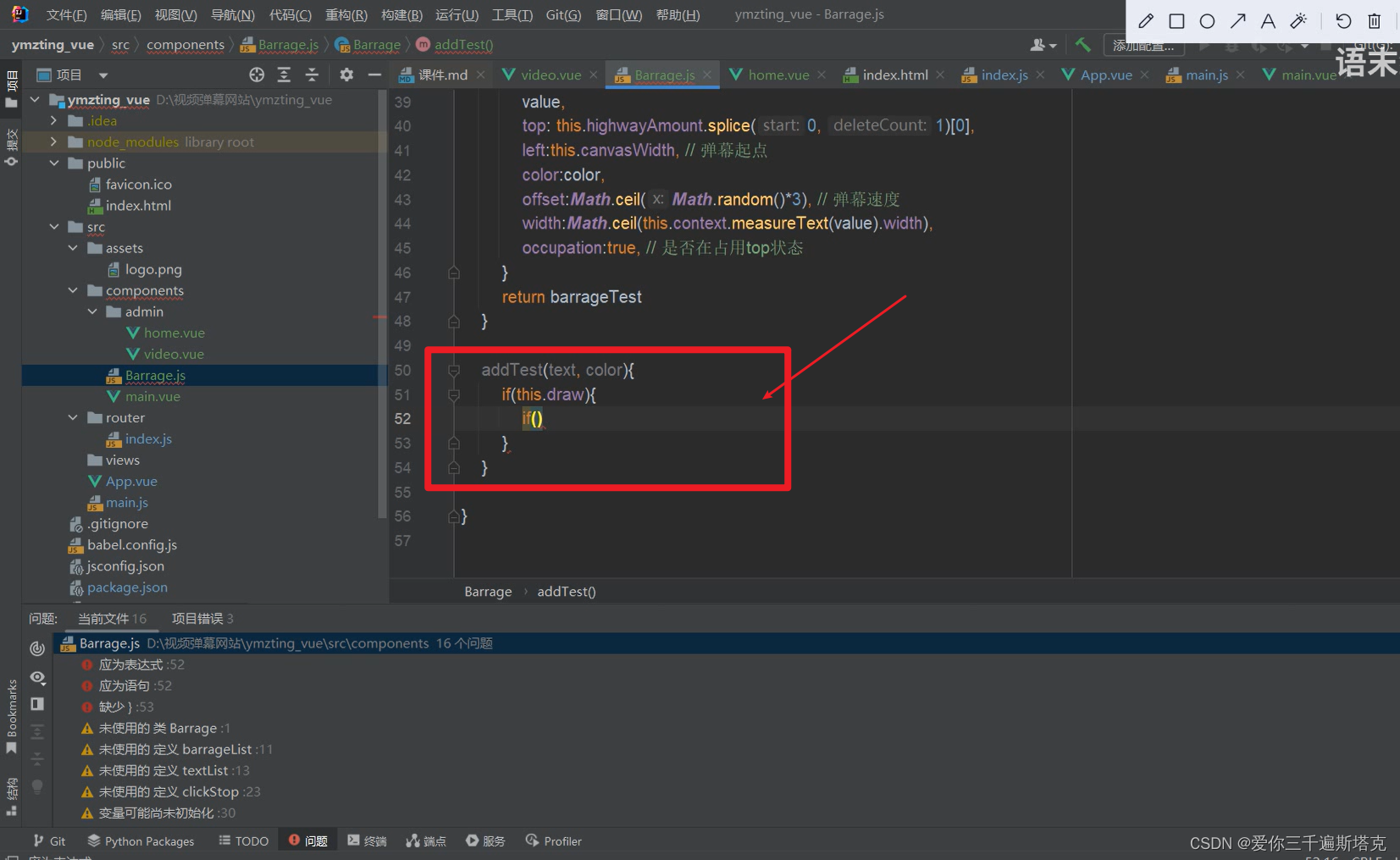Expand the .idea folder
1400x860 pixels.
[54, 121]
